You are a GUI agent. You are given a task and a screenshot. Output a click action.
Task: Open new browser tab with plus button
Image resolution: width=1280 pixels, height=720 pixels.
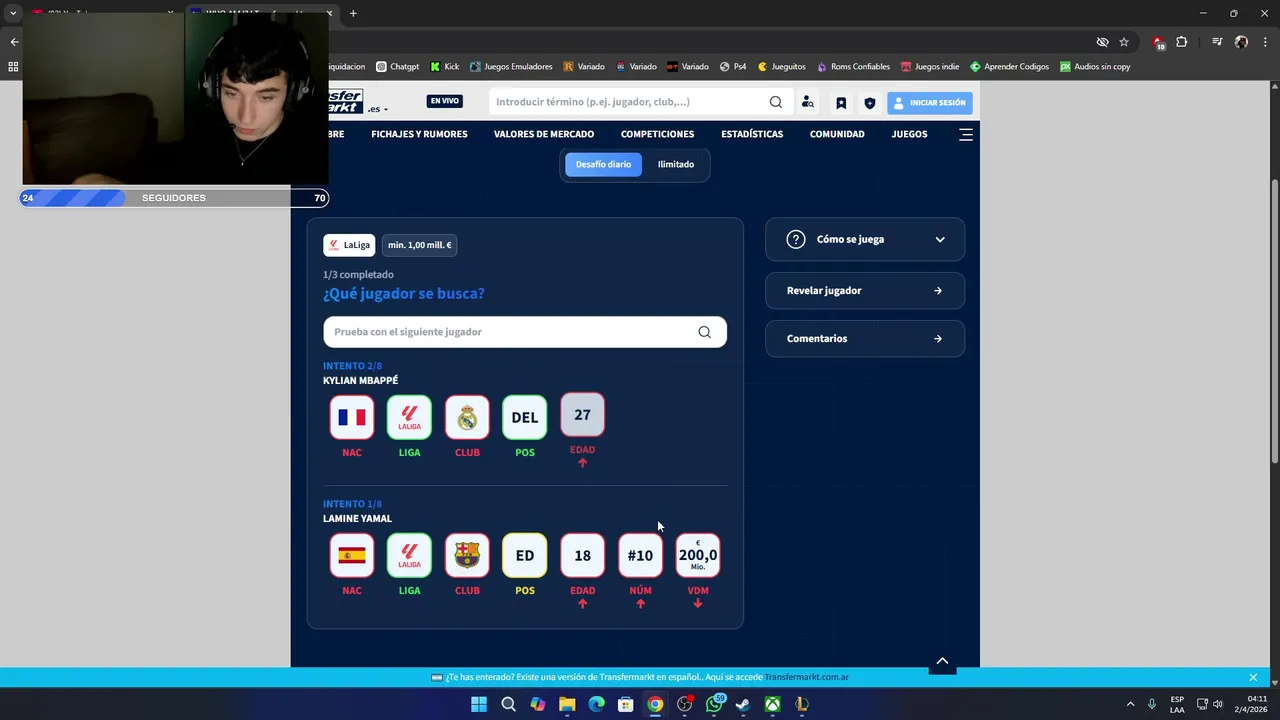point(353,13)
